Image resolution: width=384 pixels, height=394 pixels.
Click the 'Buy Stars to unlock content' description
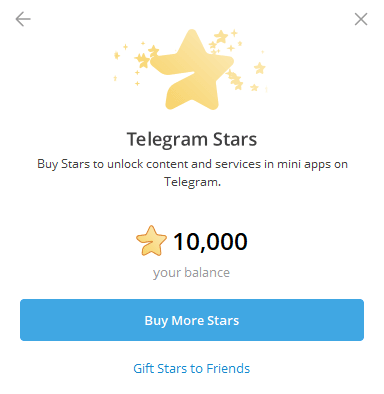192,173
